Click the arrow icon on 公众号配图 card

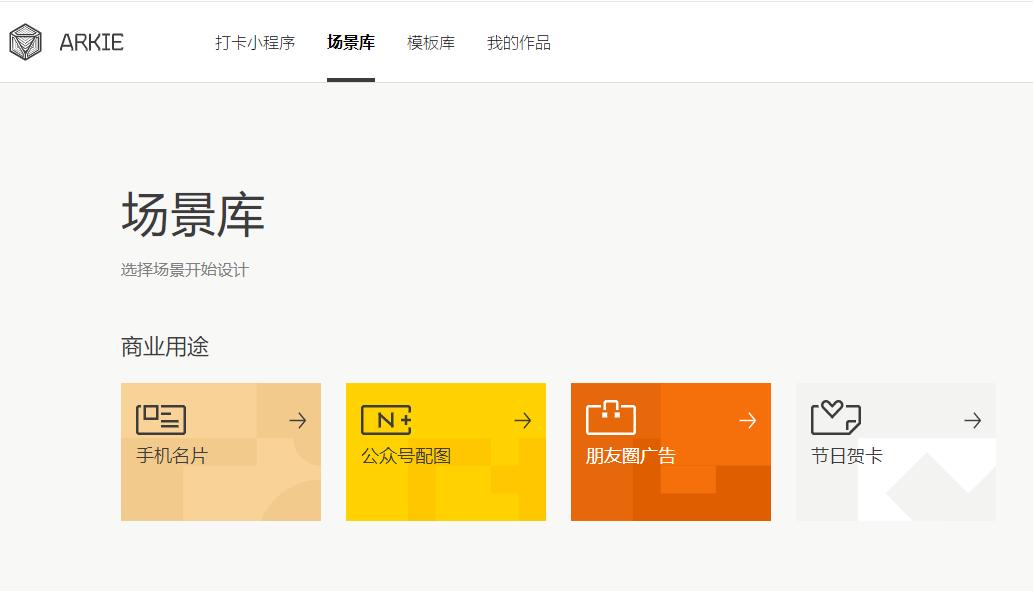pos(522,420)
